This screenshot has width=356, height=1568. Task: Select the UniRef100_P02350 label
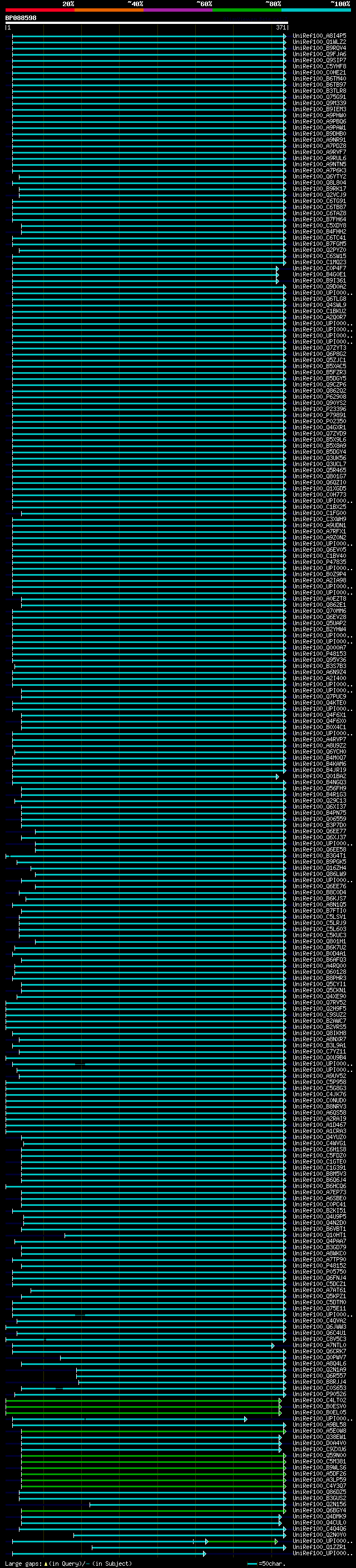pos(319,421)
